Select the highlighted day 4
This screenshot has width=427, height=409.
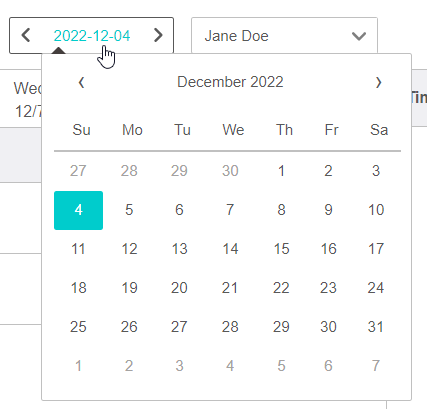[78, 210]
